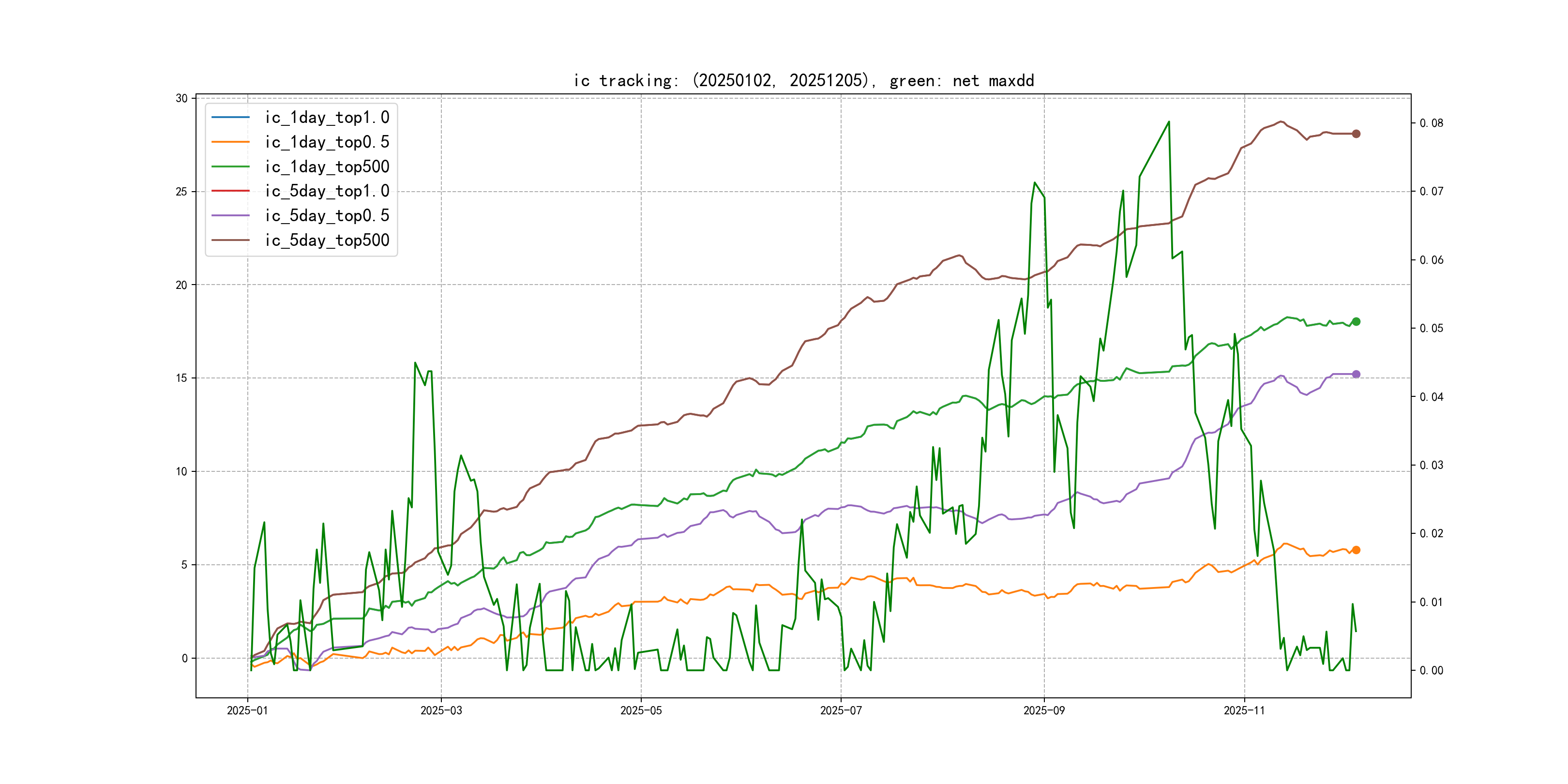Image resolution: width=1568 pixels, height=784 pixels.
Task: Click the brown endpoint marker of ic_5day_top500
Action: coord(1356,134)
